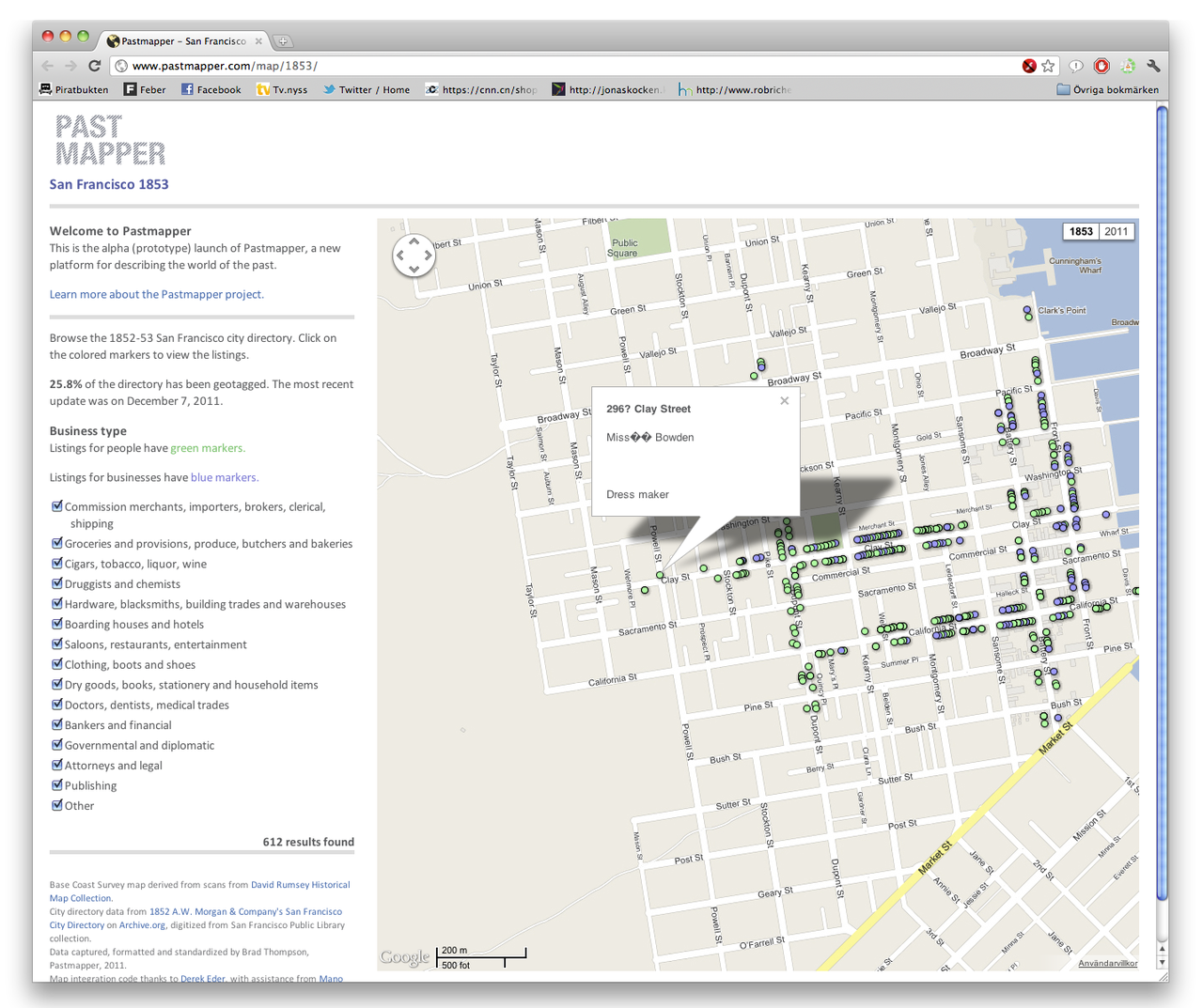Open Learn more about Pastmapper project link
This screenshot has width=1203, height=1008.
[x=157, y=294]
